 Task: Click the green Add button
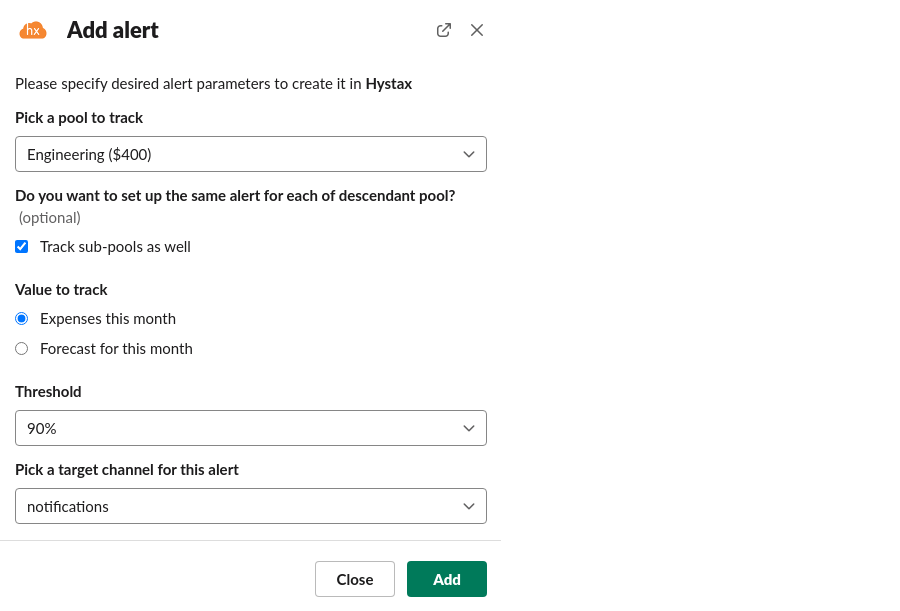pyautogui.click(x=446, y=579)
